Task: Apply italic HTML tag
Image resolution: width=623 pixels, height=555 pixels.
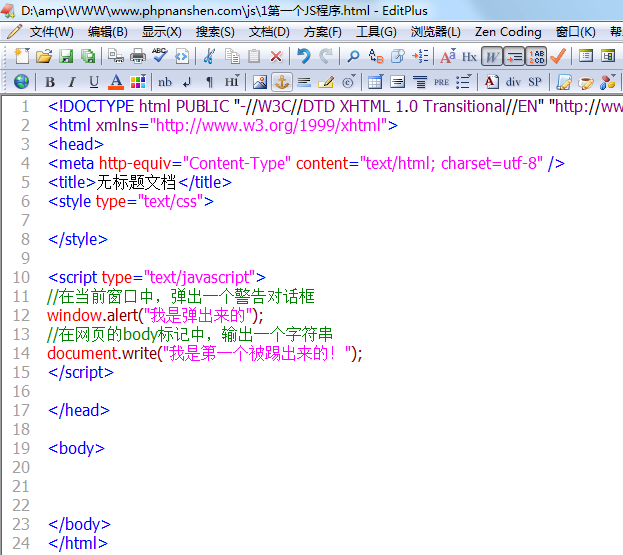Action: [72, 82]
